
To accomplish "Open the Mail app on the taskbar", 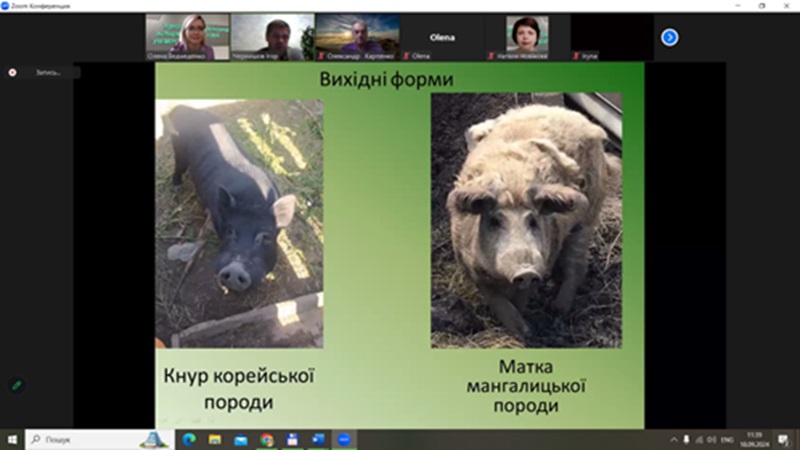I will tap(241, 439).
